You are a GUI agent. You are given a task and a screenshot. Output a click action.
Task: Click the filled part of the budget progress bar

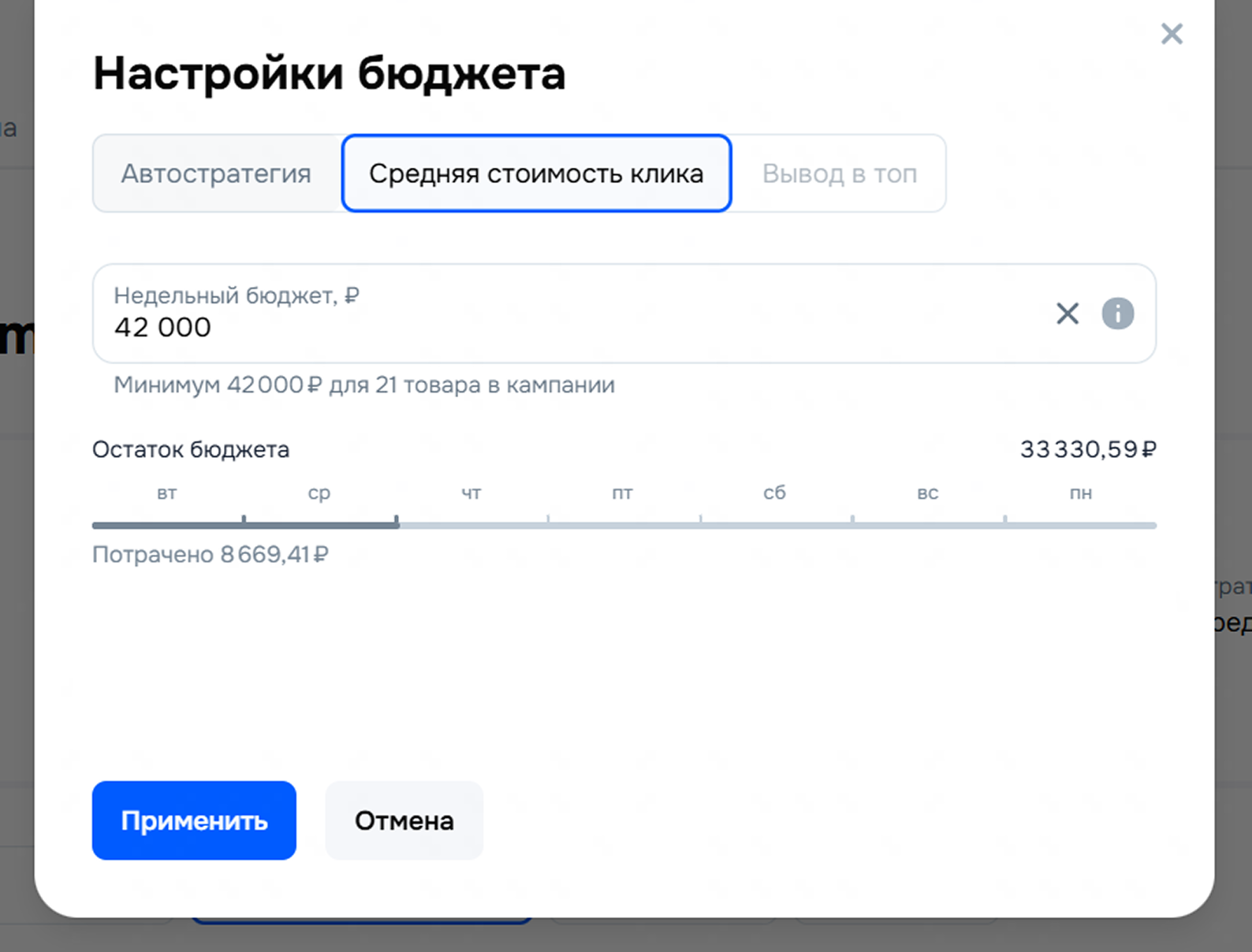tap(244, 525)
